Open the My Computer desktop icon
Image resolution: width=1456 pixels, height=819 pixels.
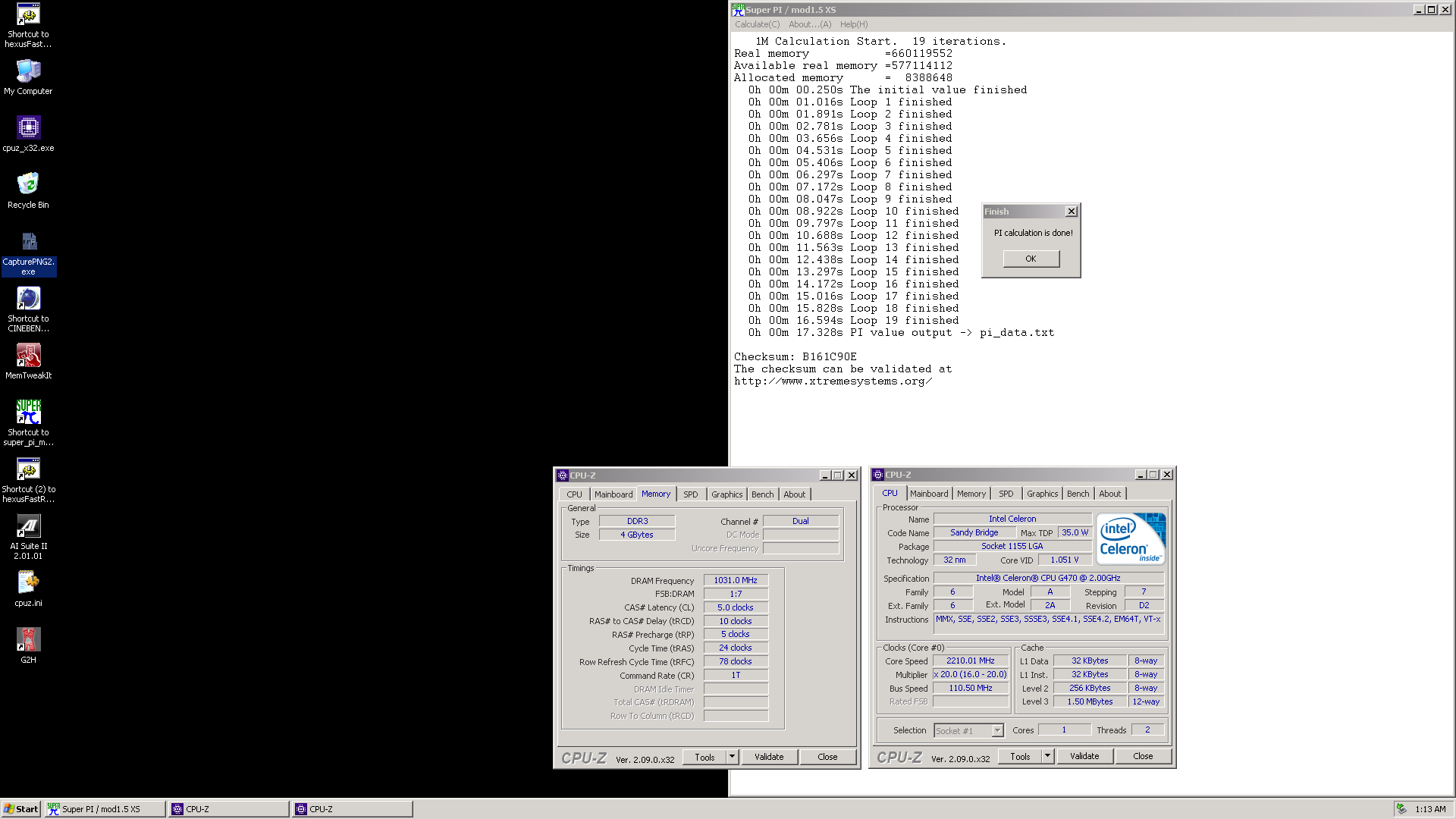(28, 77)
